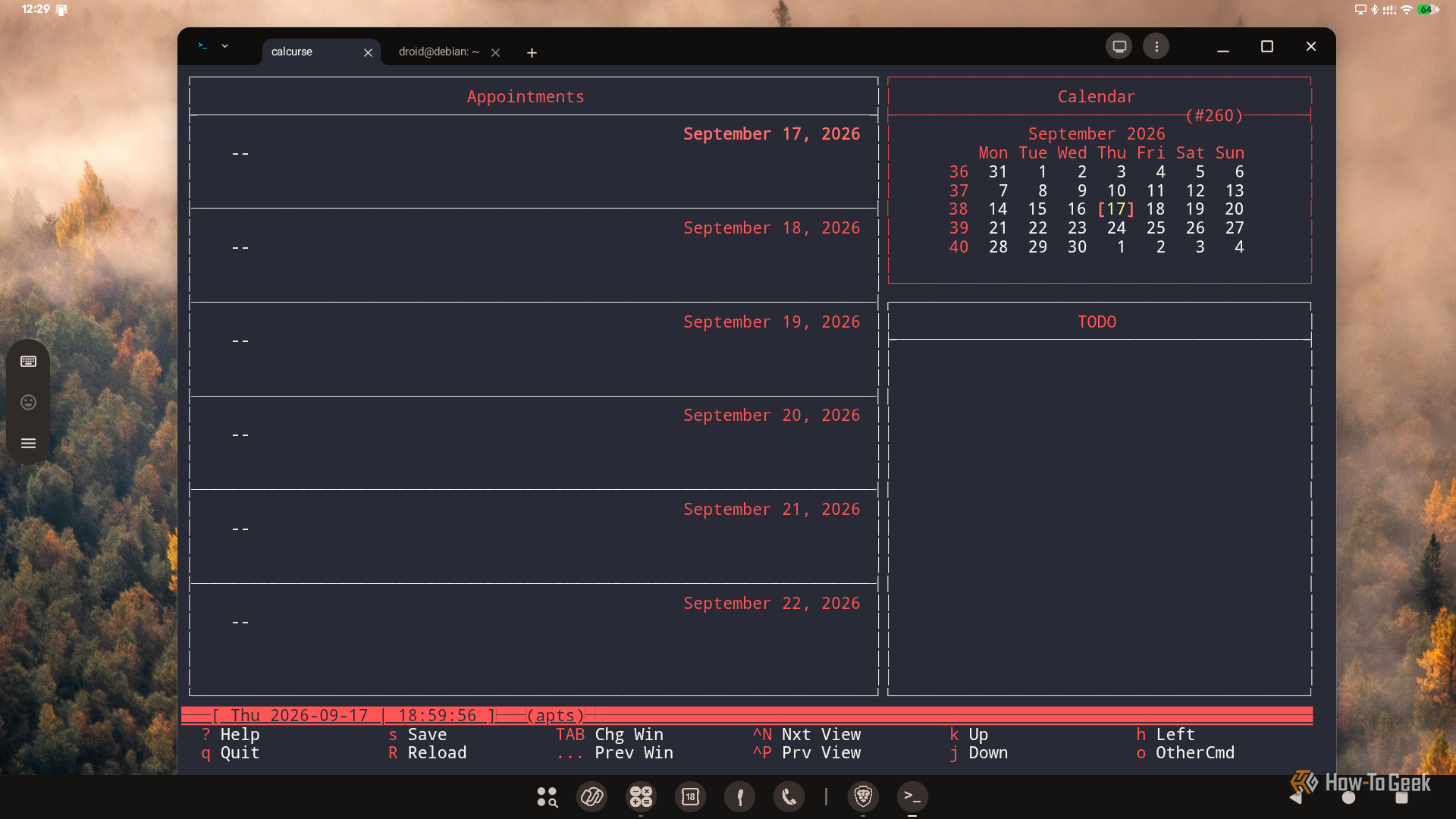Click the Prev Win shortcut hint
This screenshot has height=819, width=1456.
pyautogui.click(x=614, y=753)
